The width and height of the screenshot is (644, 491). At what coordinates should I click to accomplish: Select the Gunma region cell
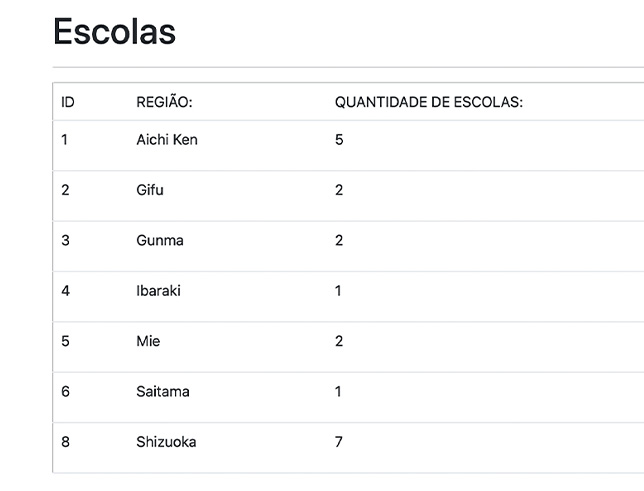(160, 240)
